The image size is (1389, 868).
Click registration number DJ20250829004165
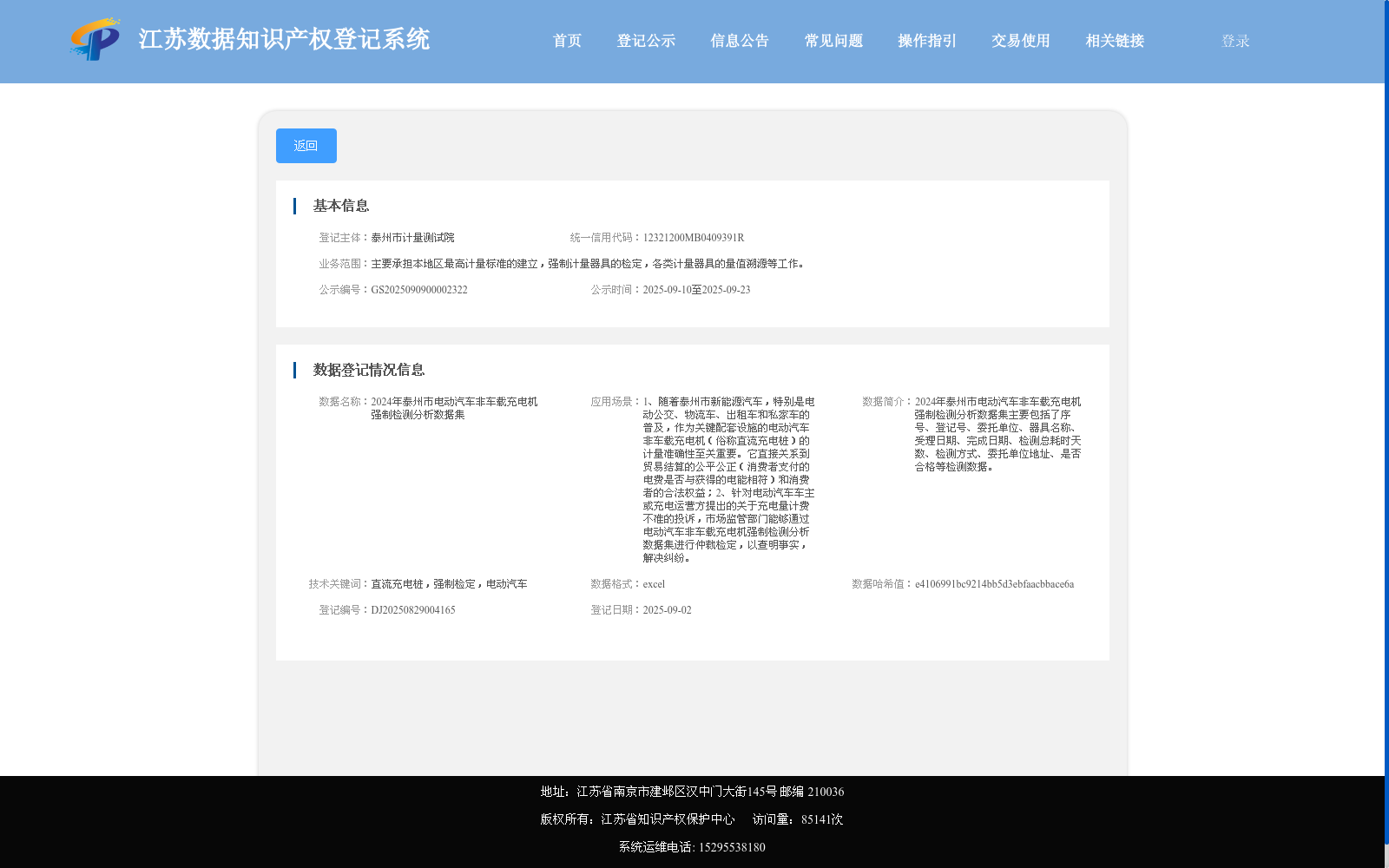pyautogui.click(x=413, y=610)
